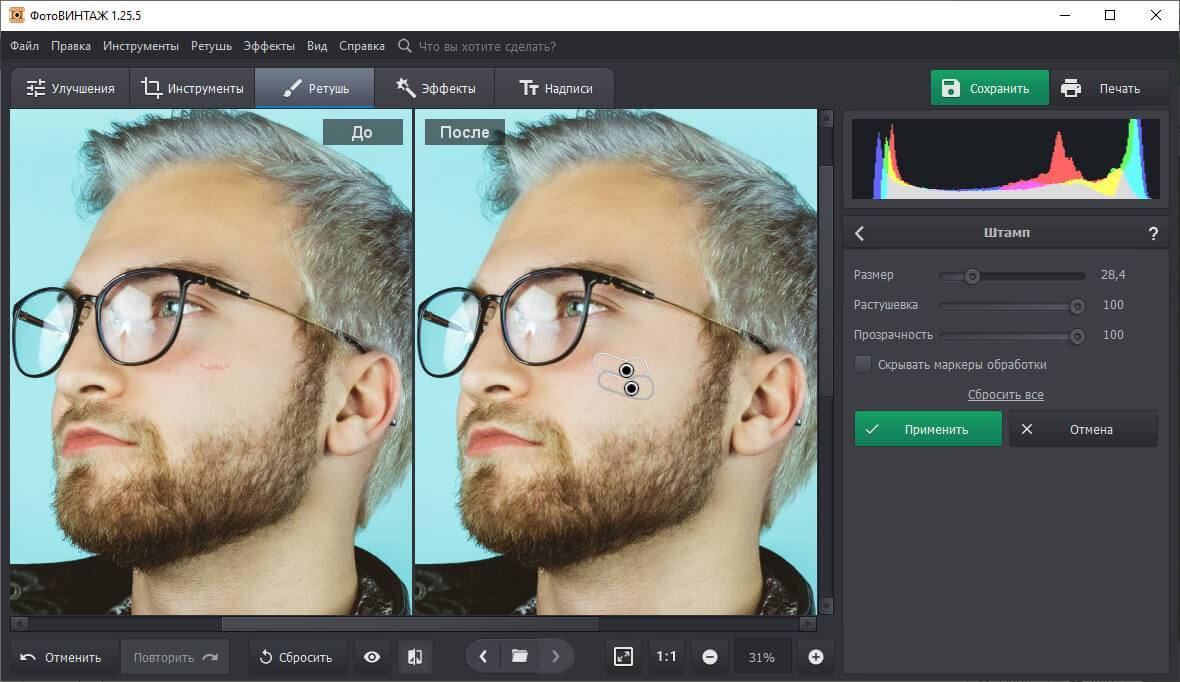Switch to the Эффекты tab
This screenshot has width=1180, height=682.
point(434,88)
